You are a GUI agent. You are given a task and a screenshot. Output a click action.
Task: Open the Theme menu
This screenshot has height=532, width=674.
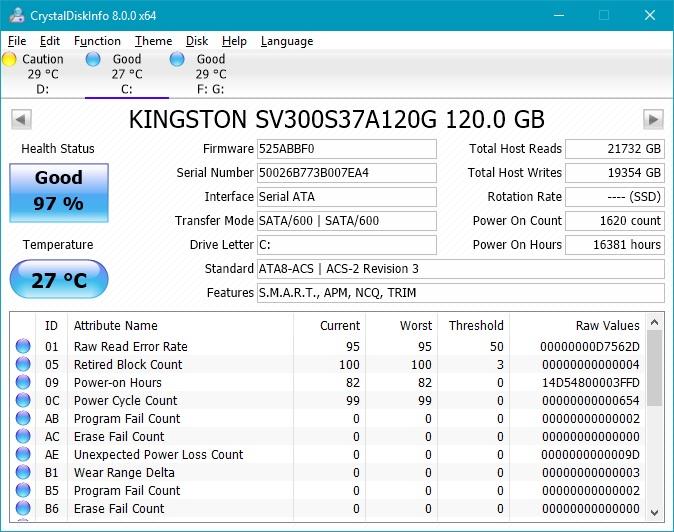pyautogui.click(x=153, y=41)
